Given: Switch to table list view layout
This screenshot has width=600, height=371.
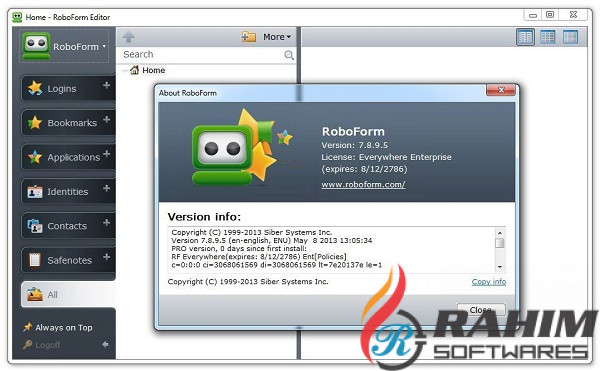Looking at the screenshot, I should (548, 37).
